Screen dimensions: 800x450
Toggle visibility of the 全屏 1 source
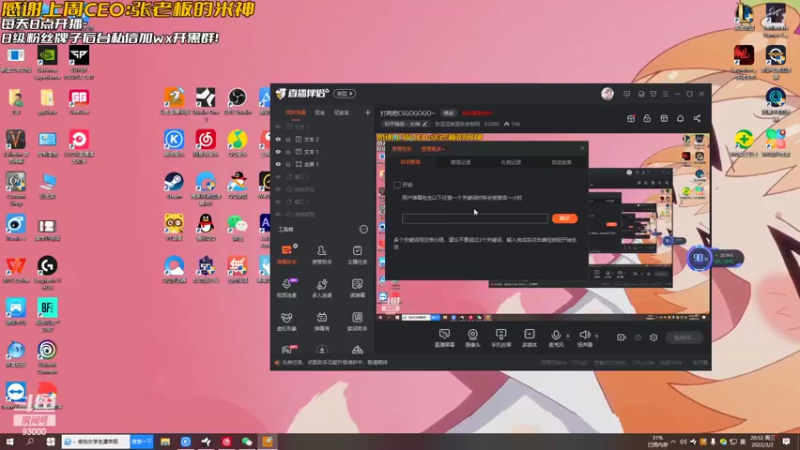[x=278, y=164]
